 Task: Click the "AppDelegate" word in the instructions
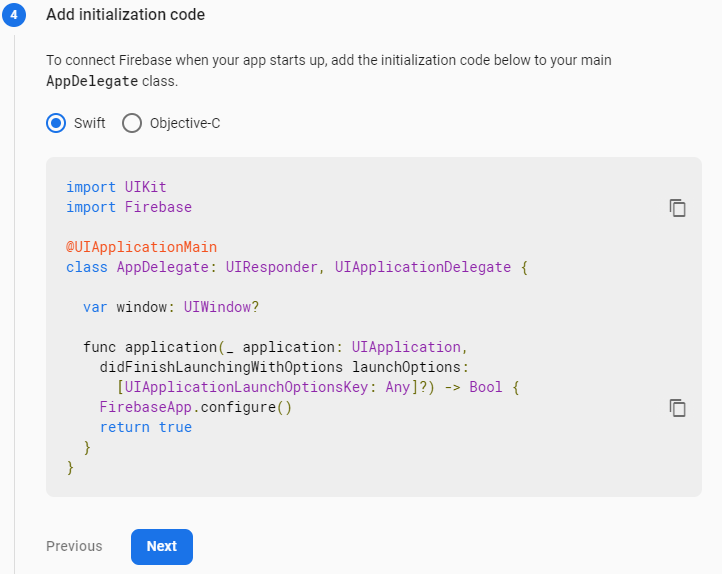click(92, 81)
